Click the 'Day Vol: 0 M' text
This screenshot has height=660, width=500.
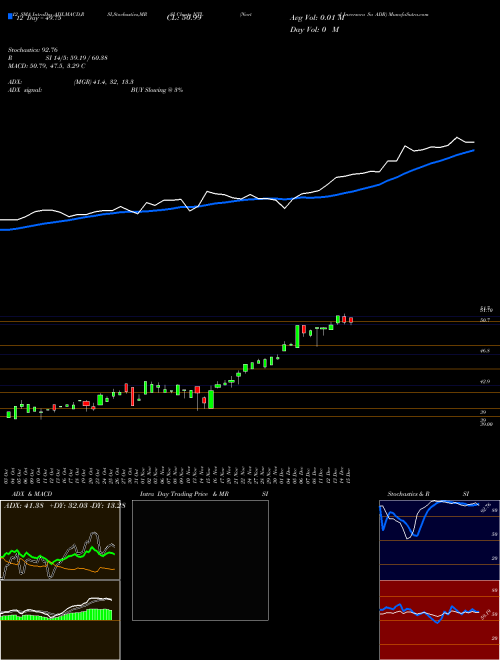(x=314, y=29)
